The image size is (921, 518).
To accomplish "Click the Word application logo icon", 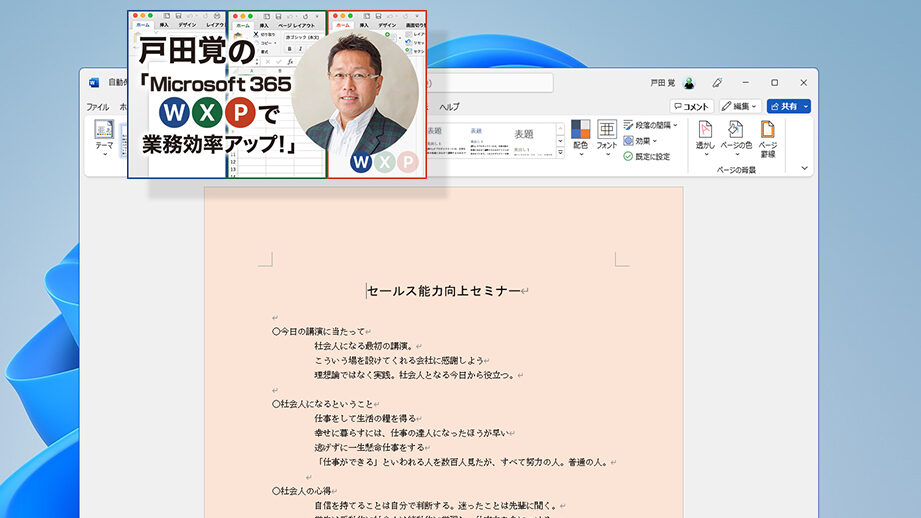I will pos(94,83).
